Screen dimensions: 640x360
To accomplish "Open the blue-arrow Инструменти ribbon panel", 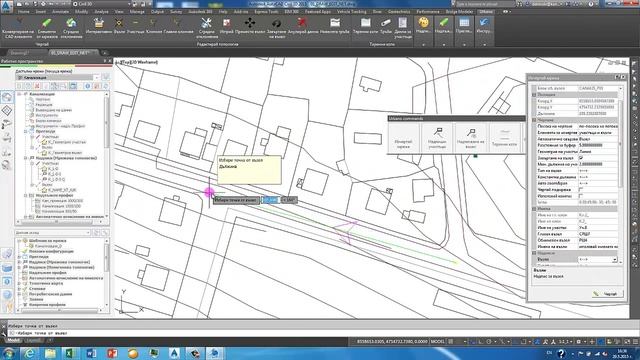I will [484, 31].
